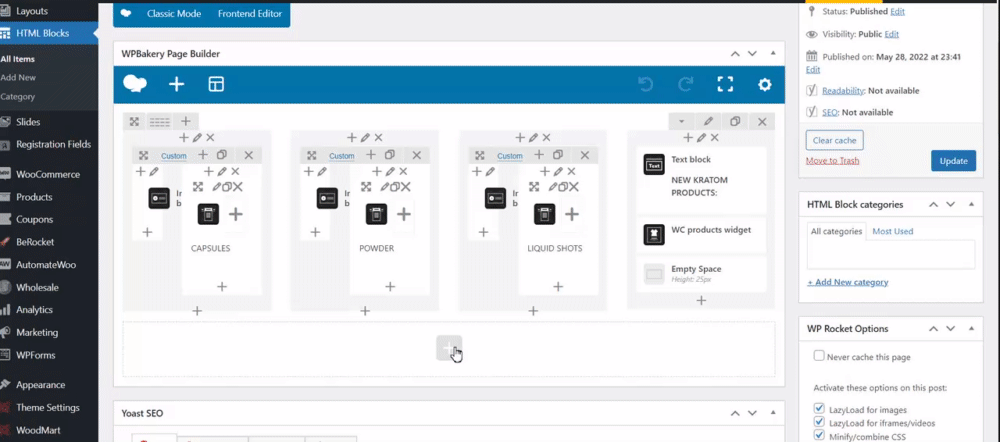Click the Text block element icon

[654, 165]
